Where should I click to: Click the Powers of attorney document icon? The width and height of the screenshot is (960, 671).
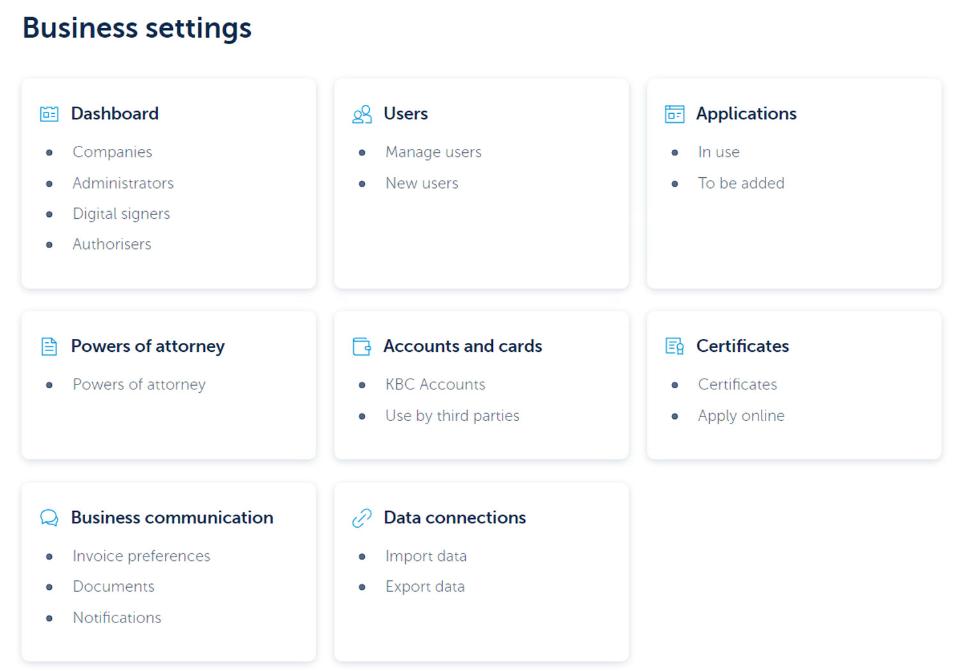click(48, 345)
